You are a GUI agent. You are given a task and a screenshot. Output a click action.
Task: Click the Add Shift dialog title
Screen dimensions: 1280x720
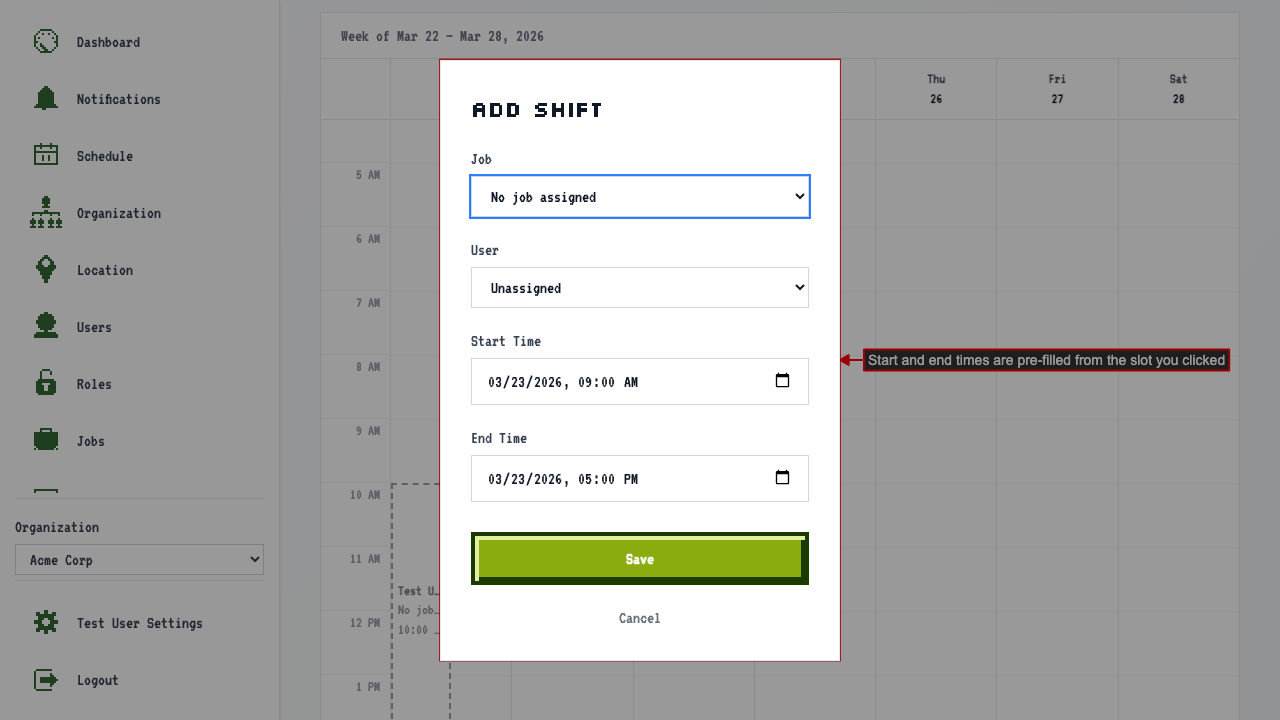(537, 110)
